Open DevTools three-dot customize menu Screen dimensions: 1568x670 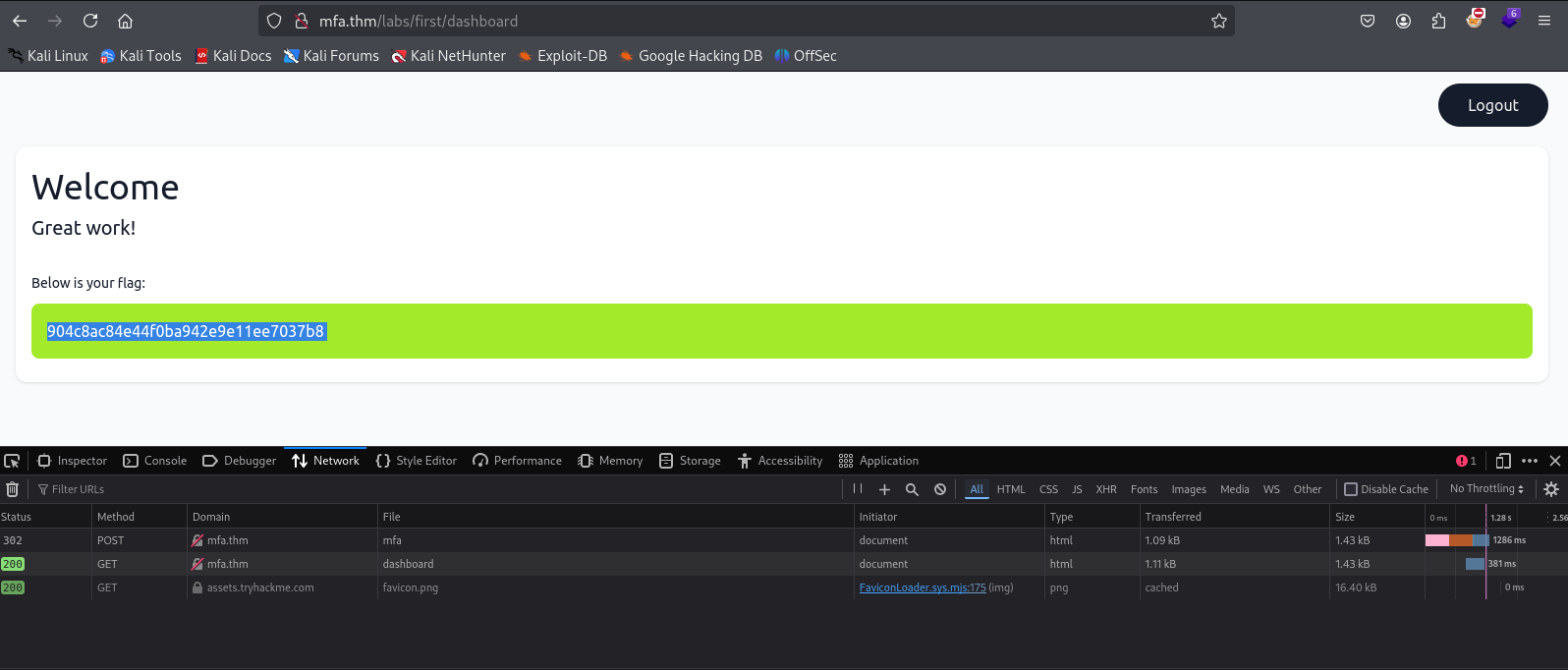point(1530,461)
